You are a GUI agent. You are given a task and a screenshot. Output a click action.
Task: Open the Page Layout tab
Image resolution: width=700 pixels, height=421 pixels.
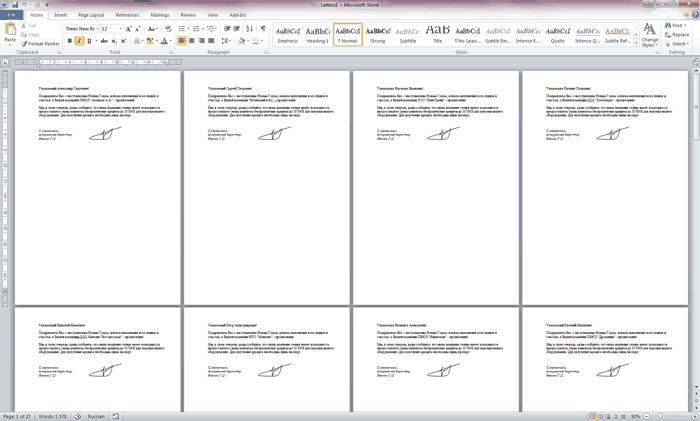[x=91, y=15]
